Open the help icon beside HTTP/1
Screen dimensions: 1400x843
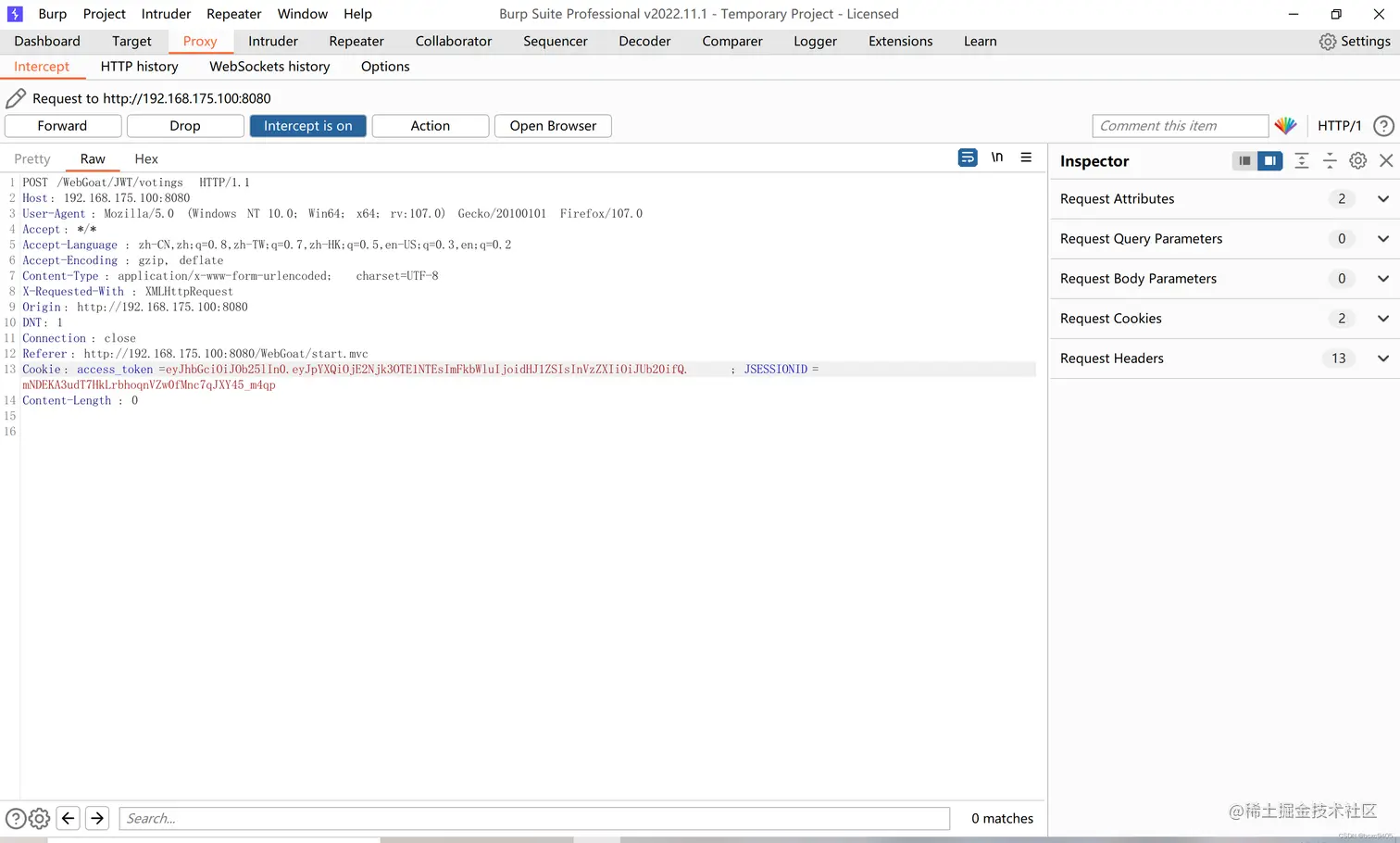point(1383,126)
